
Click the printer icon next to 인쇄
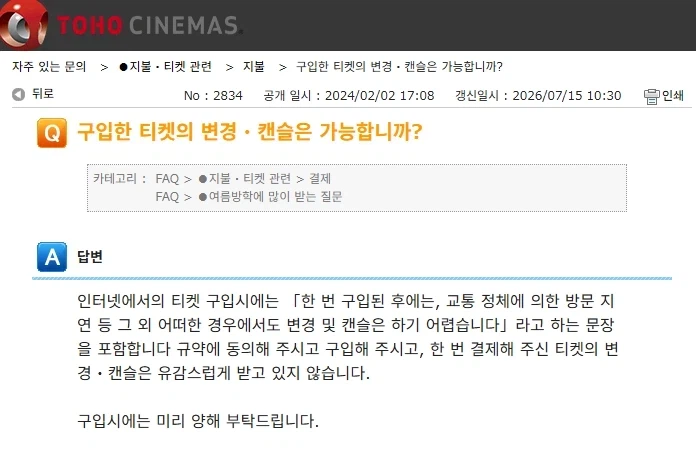(x=651, y=96)
